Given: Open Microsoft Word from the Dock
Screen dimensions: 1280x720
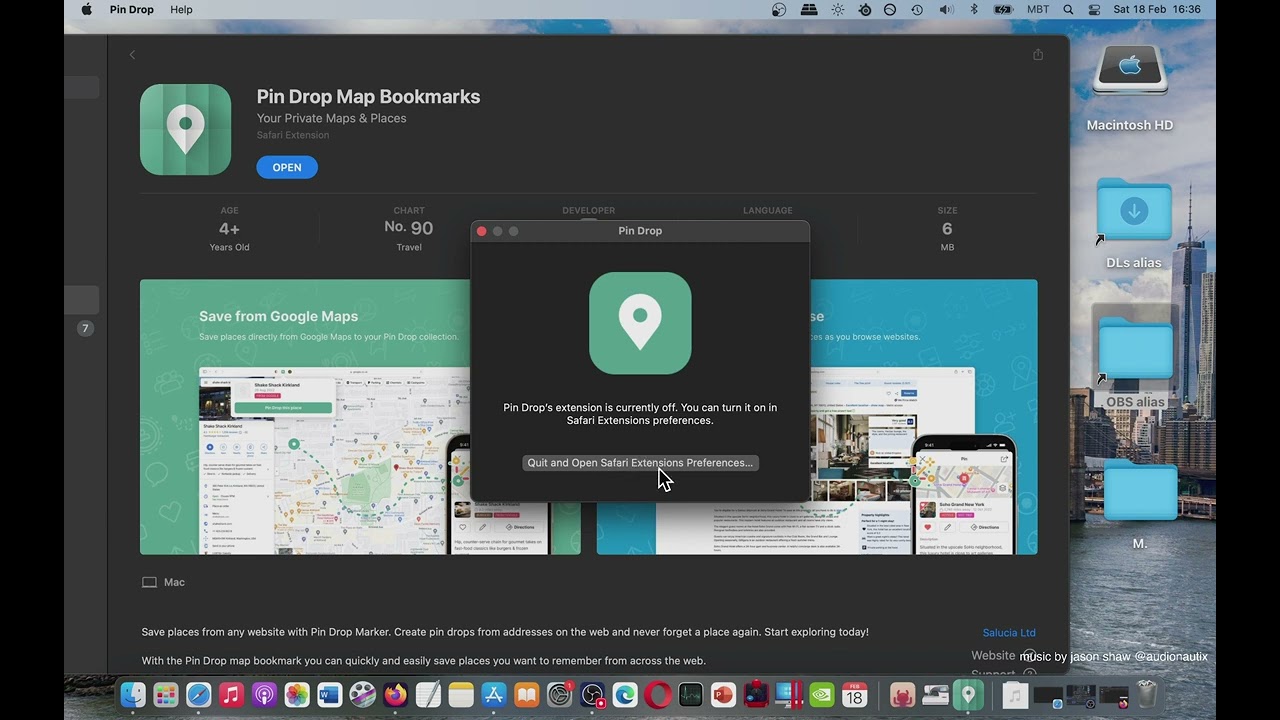Looking at the screenshot, I should coord(329,695).
